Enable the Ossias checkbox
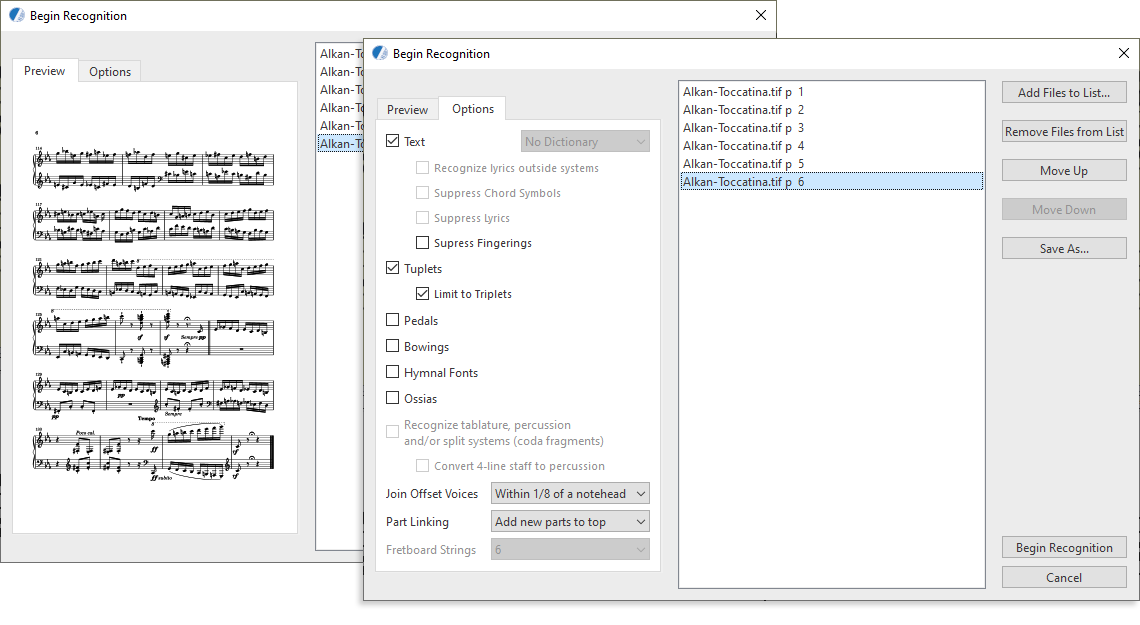This screenshot has height=625, width=1140. click(x=393, y=398)
